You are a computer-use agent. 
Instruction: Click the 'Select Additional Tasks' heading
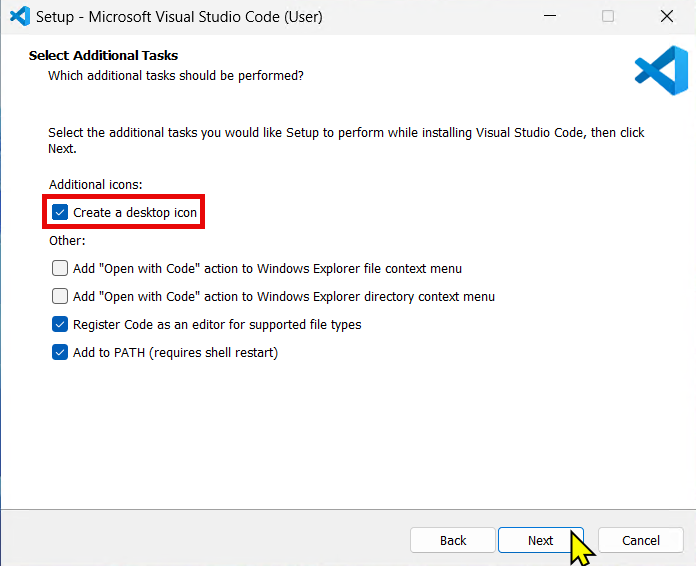103,55
